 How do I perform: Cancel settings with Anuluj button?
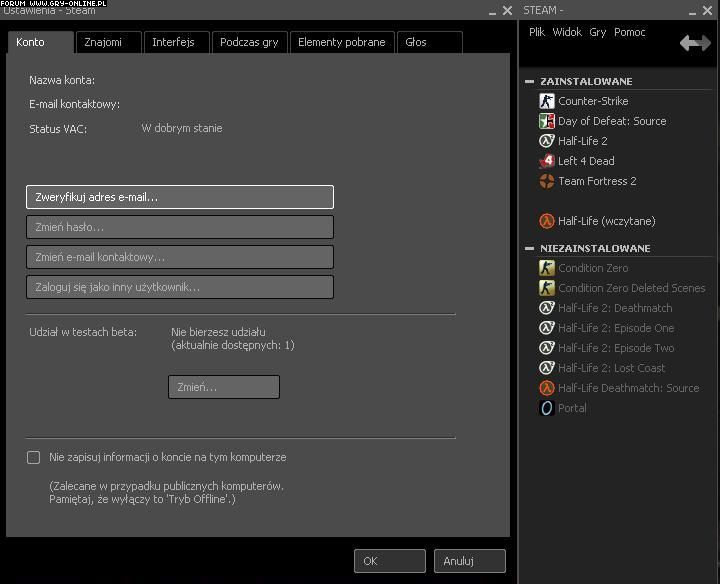point(470,561)
